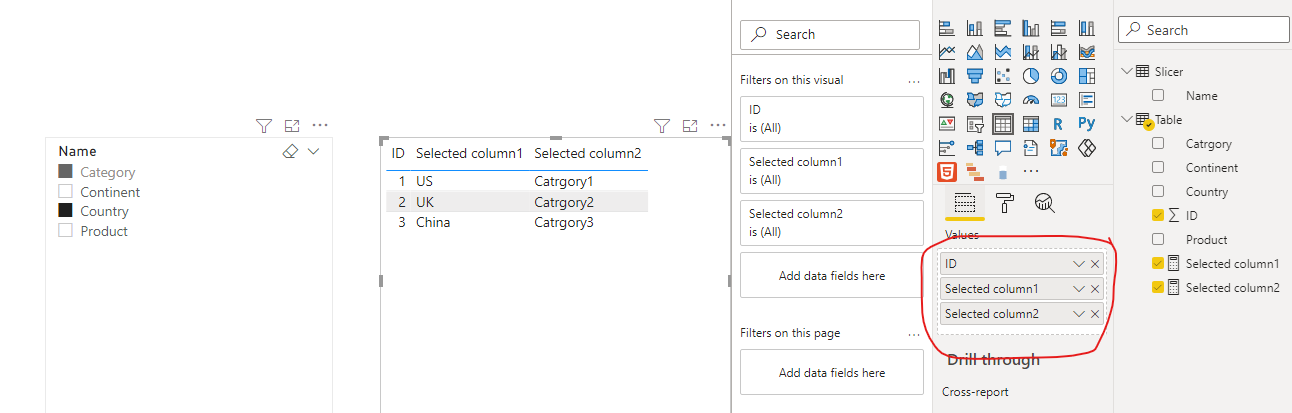Check the Continent field in Fields pane
The width and height of the screenshot is (1292, 413).
[x=1158, y=167]
